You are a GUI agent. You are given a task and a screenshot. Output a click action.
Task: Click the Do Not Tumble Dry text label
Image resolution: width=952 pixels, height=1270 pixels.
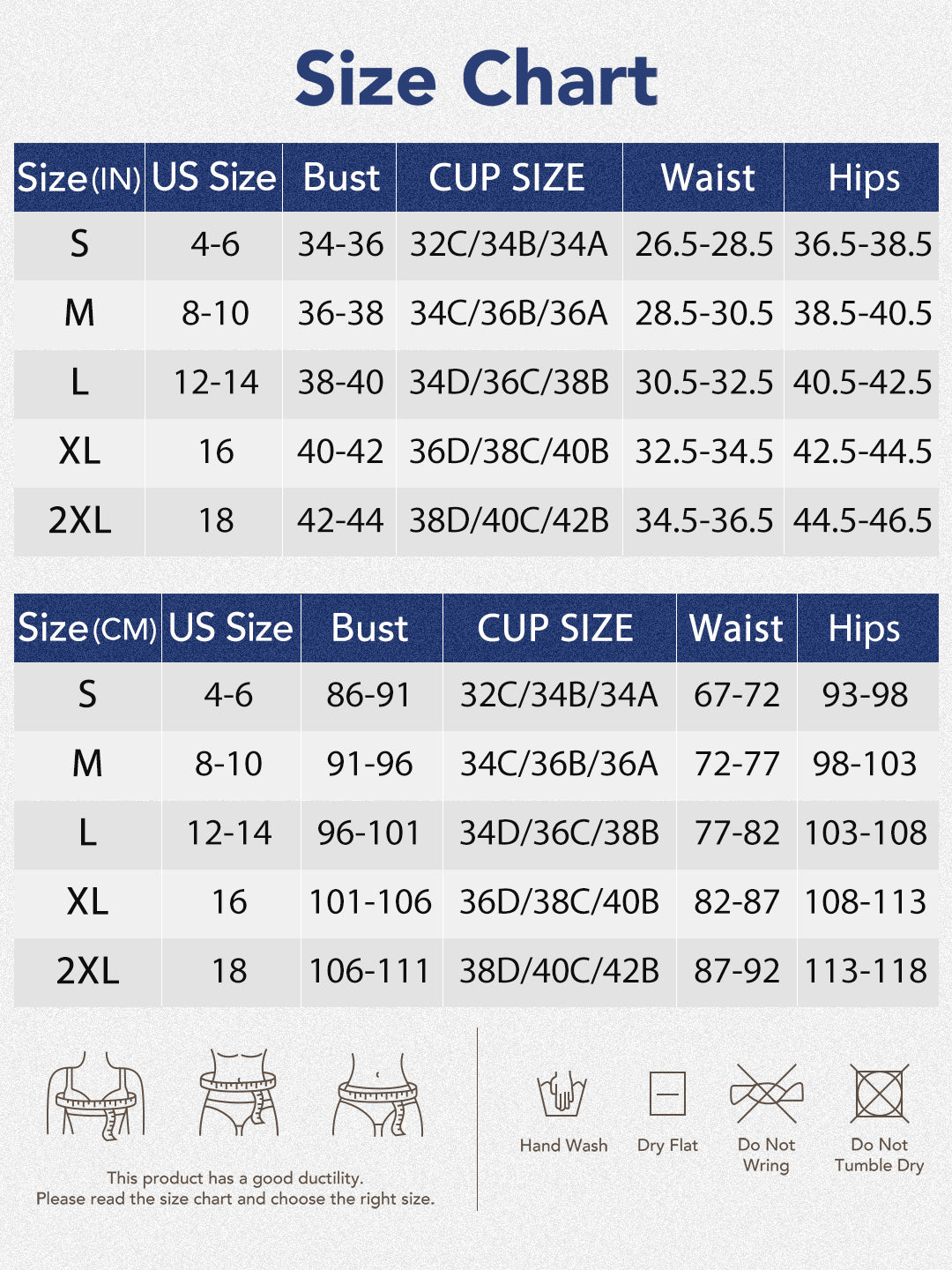click(879, 1154)
